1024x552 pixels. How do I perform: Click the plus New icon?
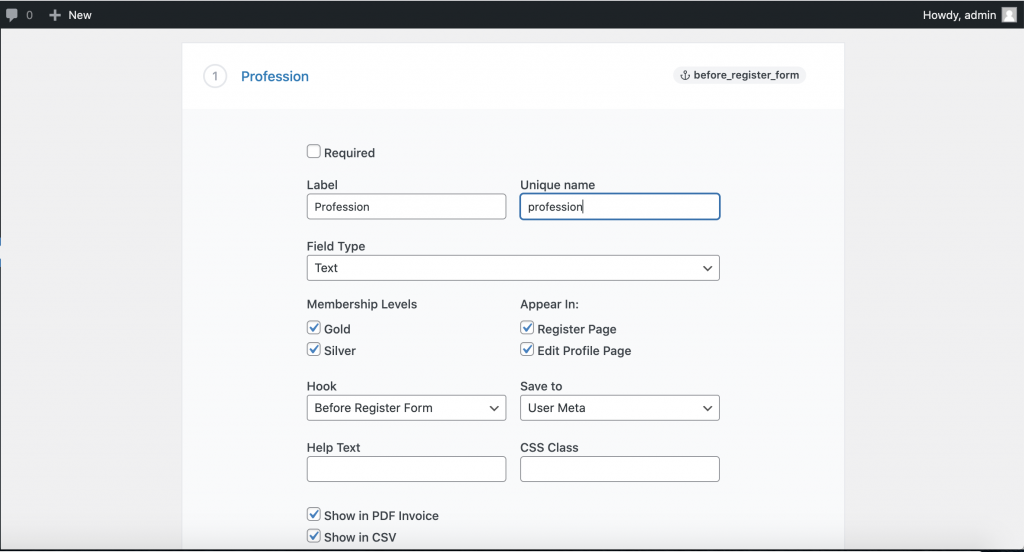(55, 15)
